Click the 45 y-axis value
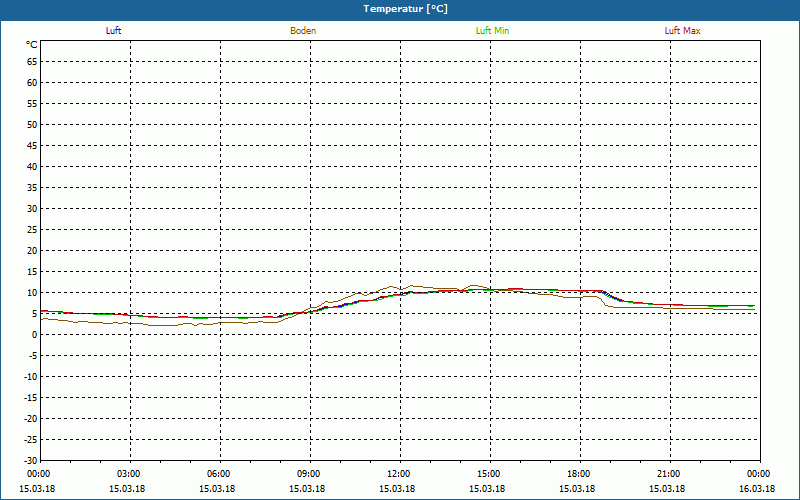Image resolution: width=800 pixels, height=500 pixels. [x=32, y=146]
